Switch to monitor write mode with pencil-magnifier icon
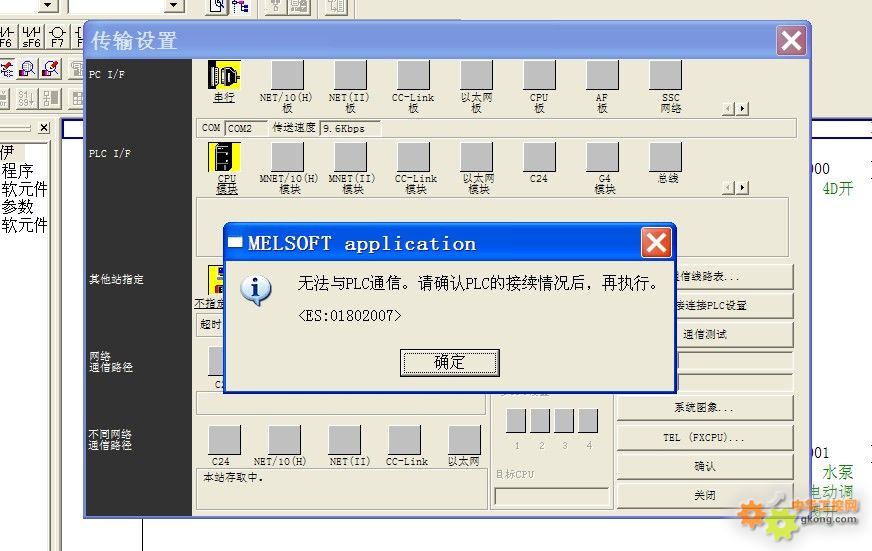This screenshot has height=551, width=872. [50, 69]
